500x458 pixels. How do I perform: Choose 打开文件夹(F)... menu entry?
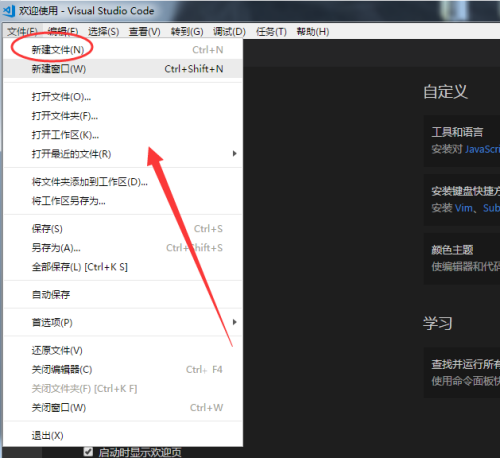pyautogui.click(x=123, y=116)
